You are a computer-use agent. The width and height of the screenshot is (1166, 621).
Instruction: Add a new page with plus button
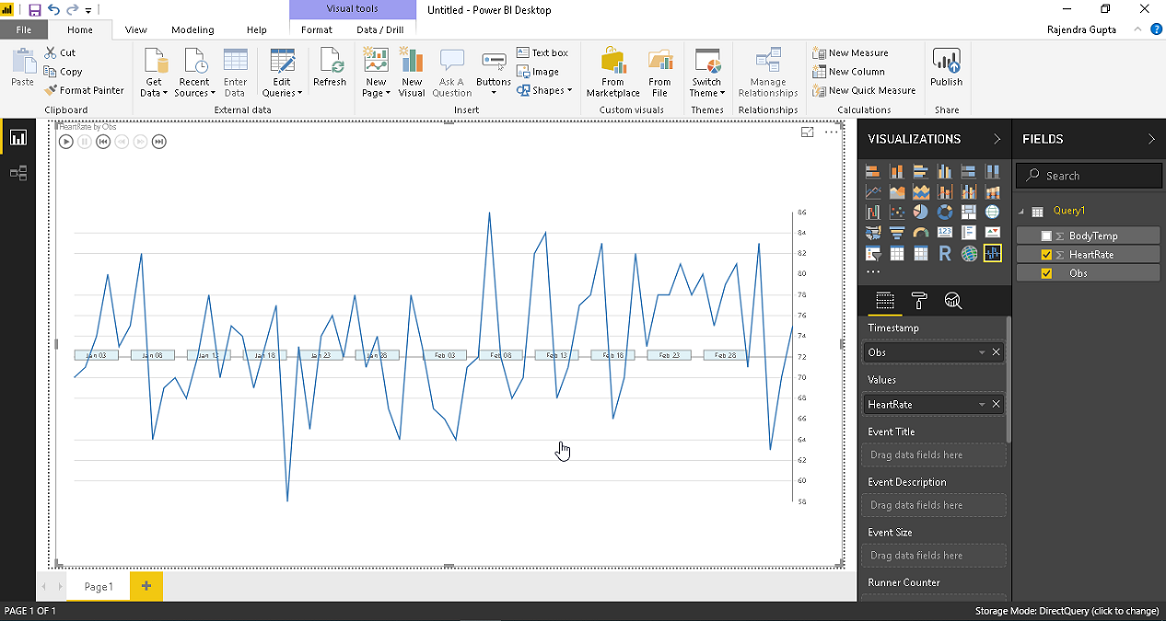tap(146, 586)
